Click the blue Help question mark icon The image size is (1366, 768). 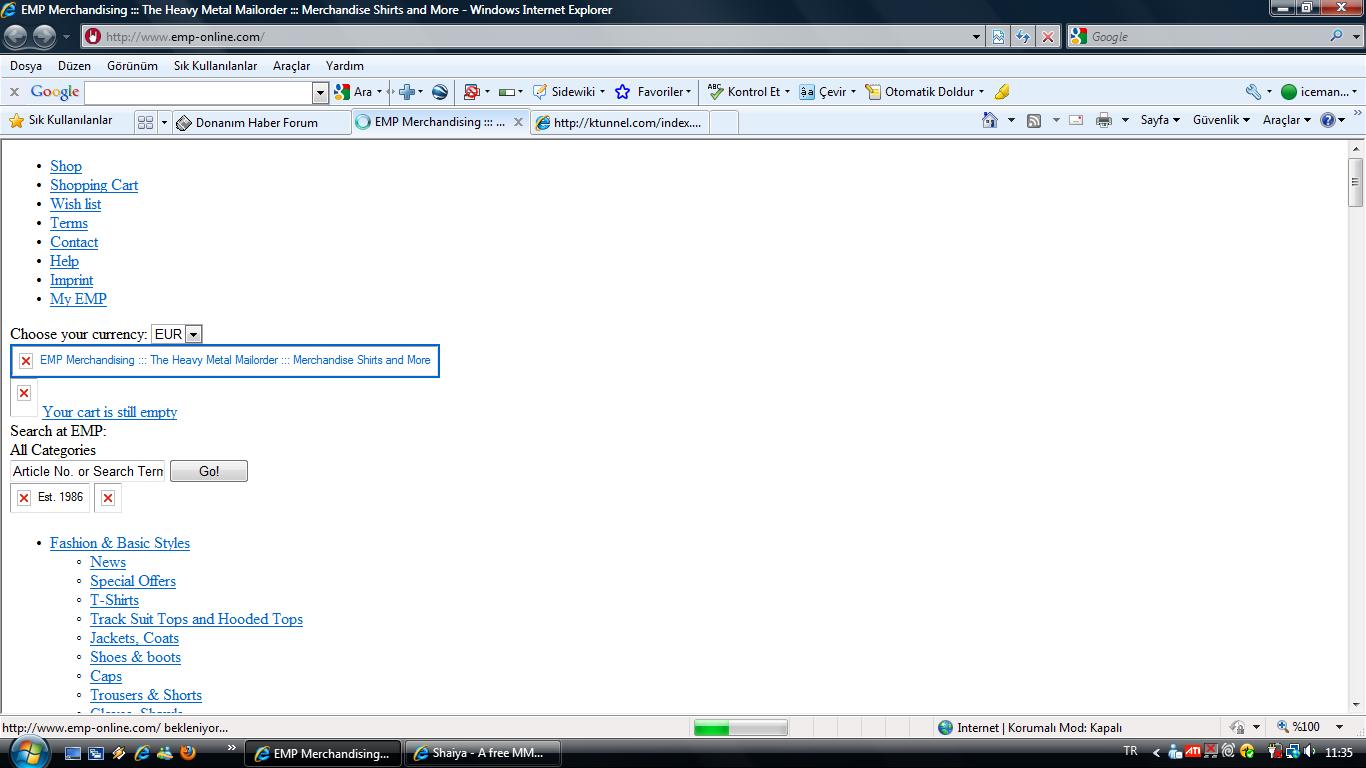tap(1328, 120)
